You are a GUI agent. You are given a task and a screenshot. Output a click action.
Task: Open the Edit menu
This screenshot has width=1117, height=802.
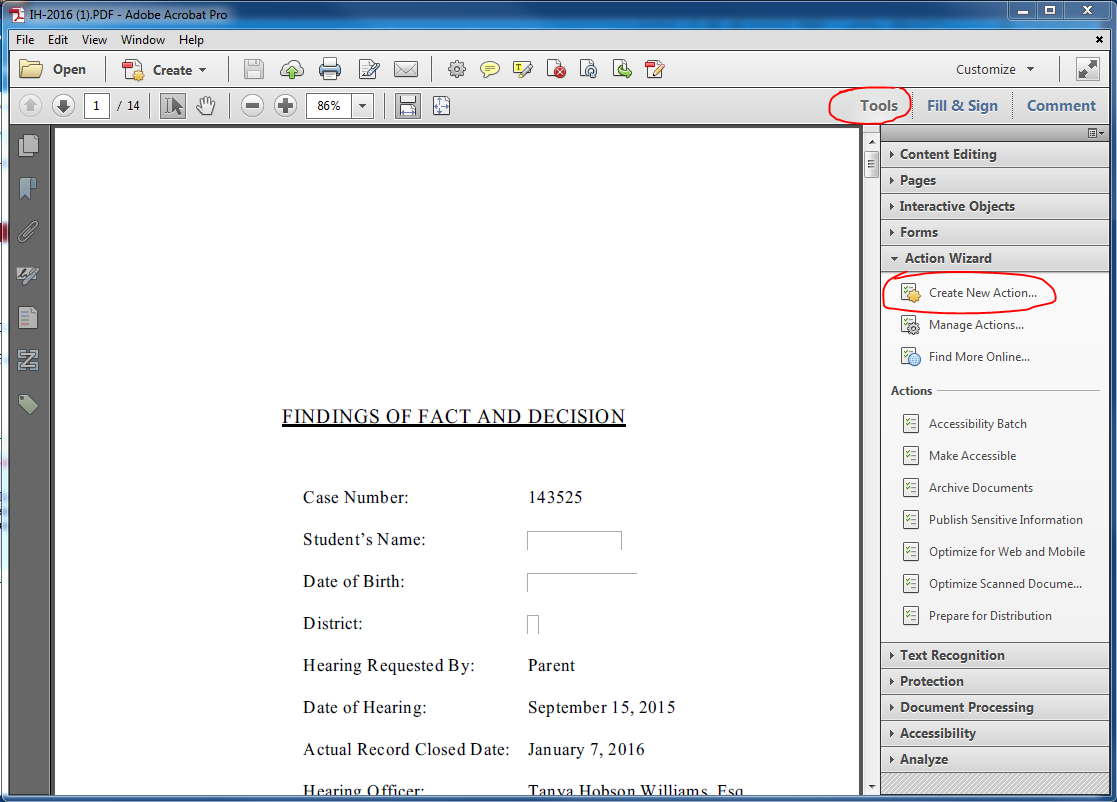[58, 40]
